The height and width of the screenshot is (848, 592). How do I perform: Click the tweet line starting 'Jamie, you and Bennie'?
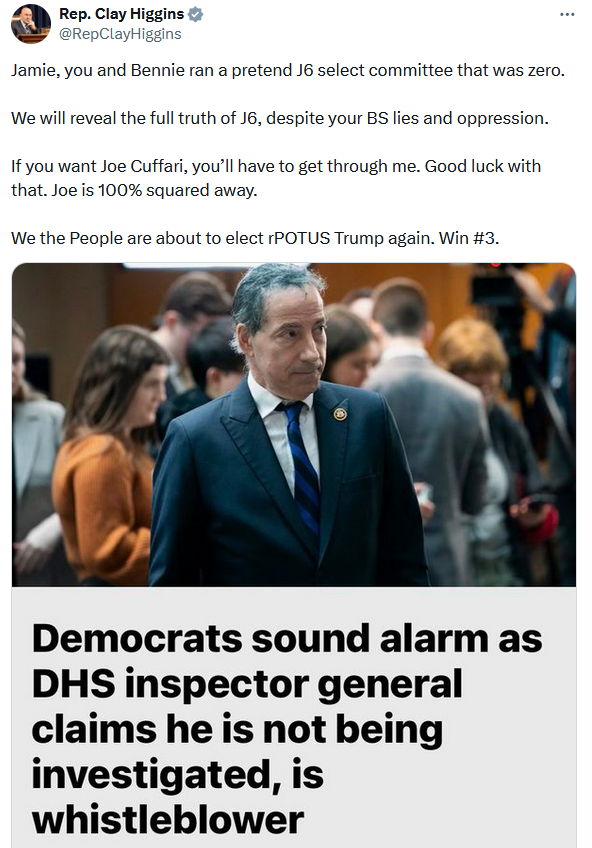point(288,70)
